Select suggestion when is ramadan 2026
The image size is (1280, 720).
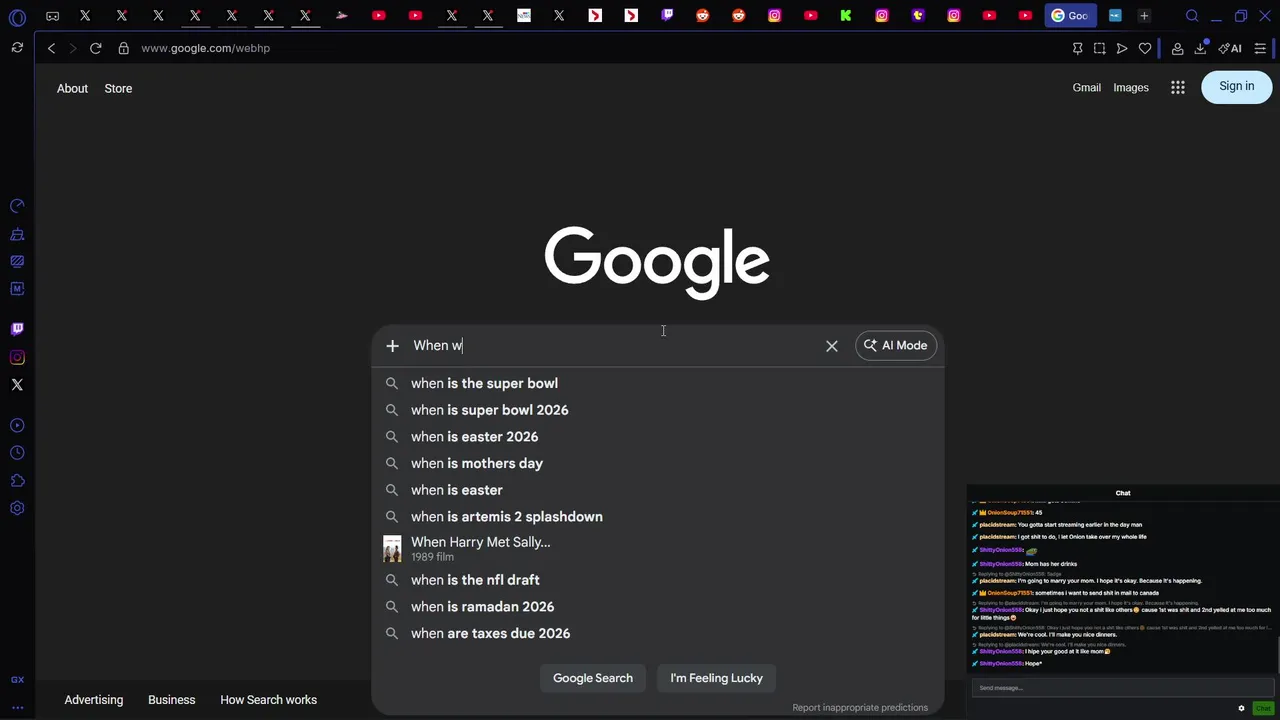[x=658, y=607]
